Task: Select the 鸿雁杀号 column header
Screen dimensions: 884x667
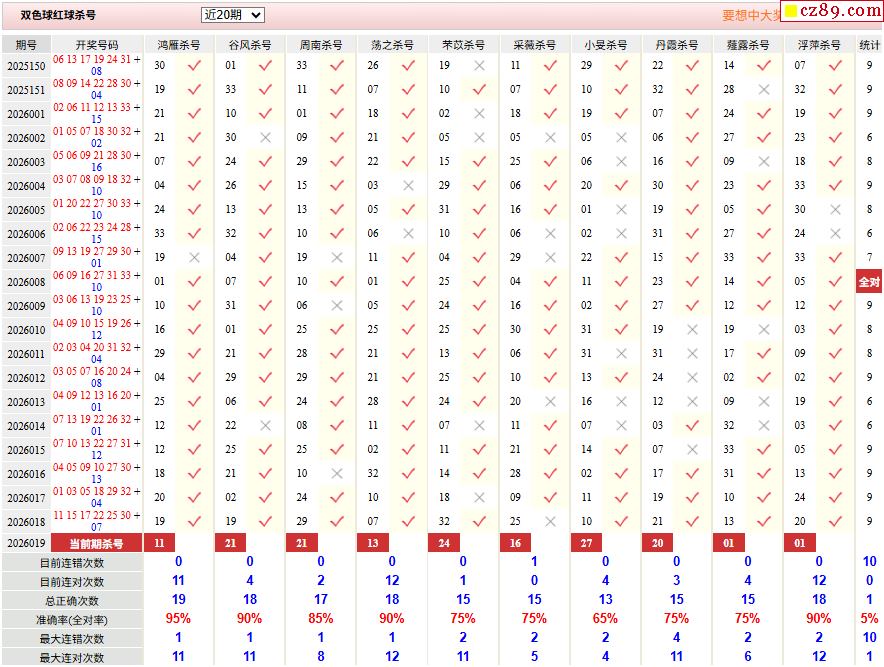Action: click(x=178, y=45)
